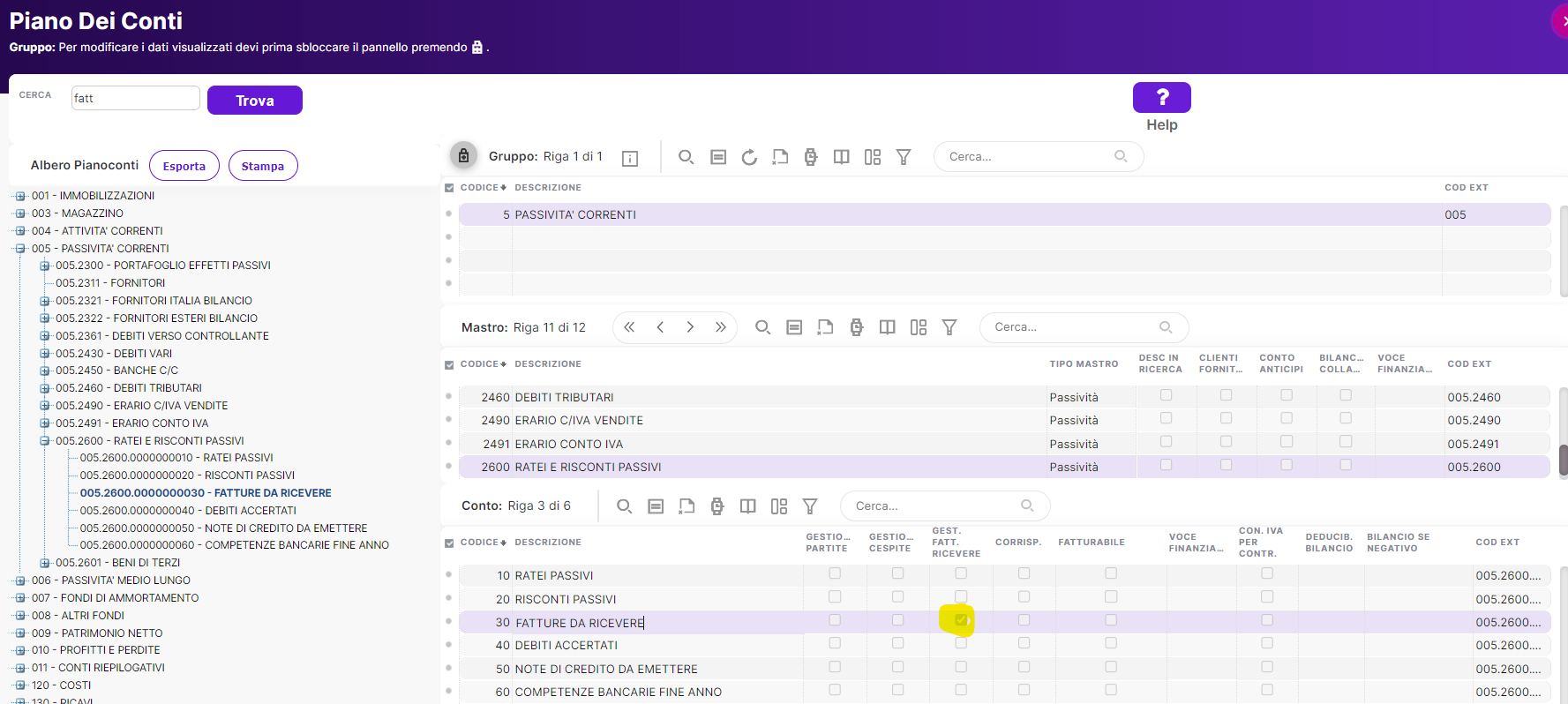Check CONTO ANTICIPI for ERARIO CONTO IVA
The width and height of the screenshot is (1568, 704).
click(x=1287, y=441)
